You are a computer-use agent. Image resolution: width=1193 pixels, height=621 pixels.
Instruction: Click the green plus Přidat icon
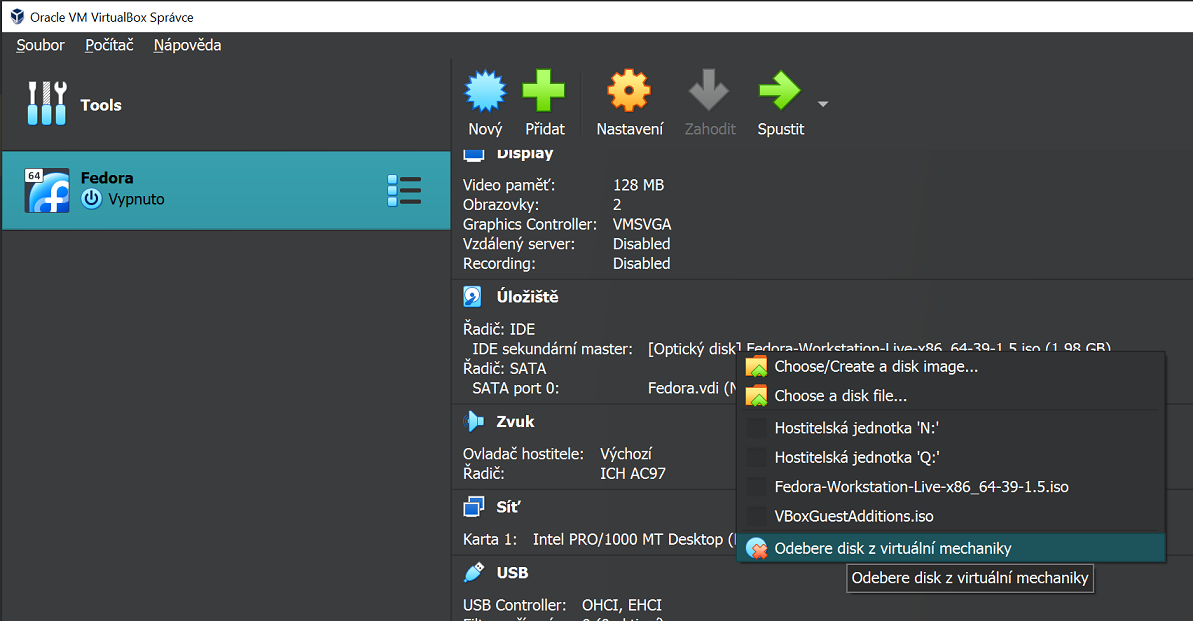[x=544, y=91]
